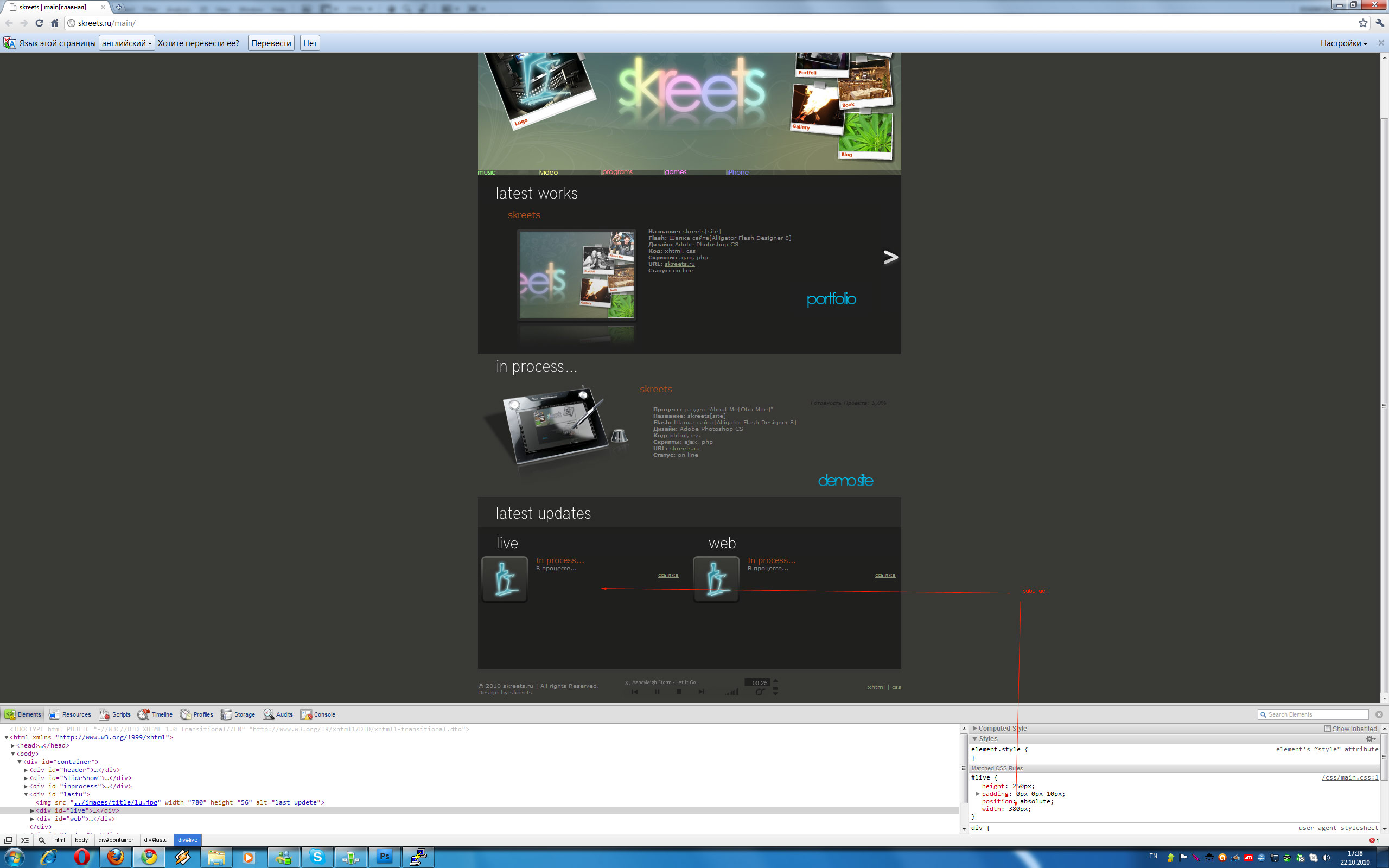
Task: Collapse the Styles section
Action: coord(974,739)
